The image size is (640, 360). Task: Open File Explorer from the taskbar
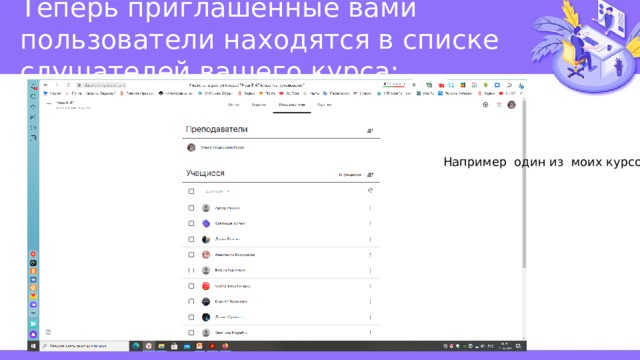pos(162,346)
